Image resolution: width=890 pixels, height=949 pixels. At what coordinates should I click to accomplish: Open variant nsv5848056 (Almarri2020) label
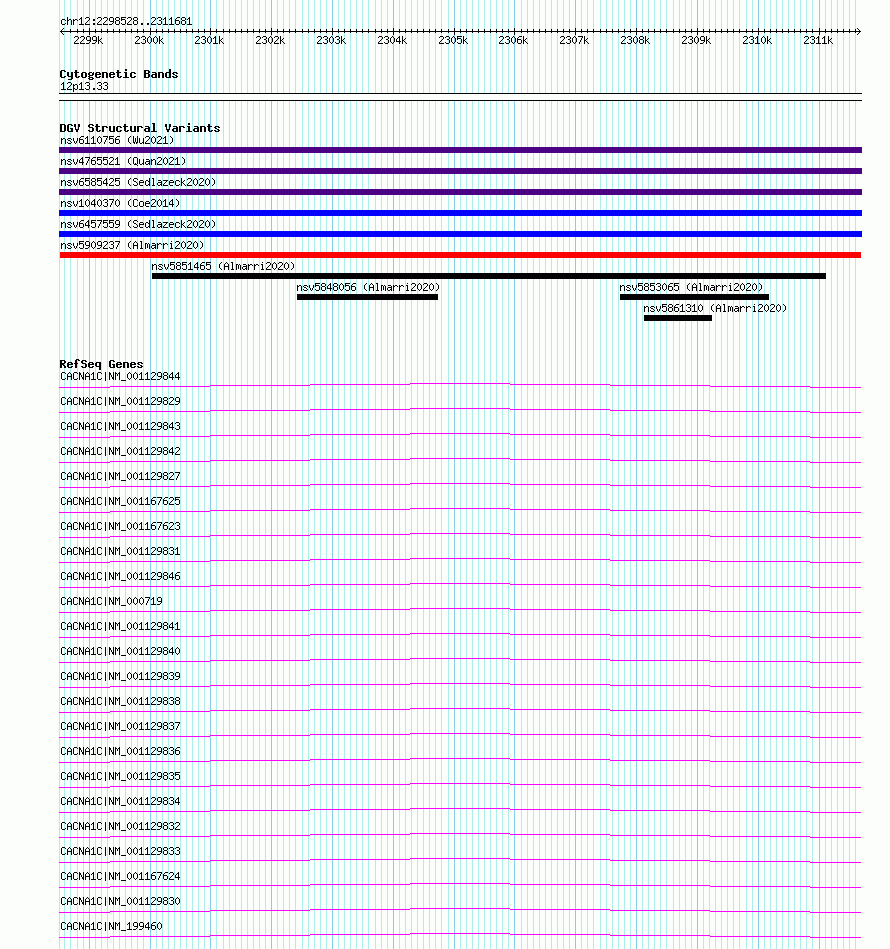[x=368, y=287]
